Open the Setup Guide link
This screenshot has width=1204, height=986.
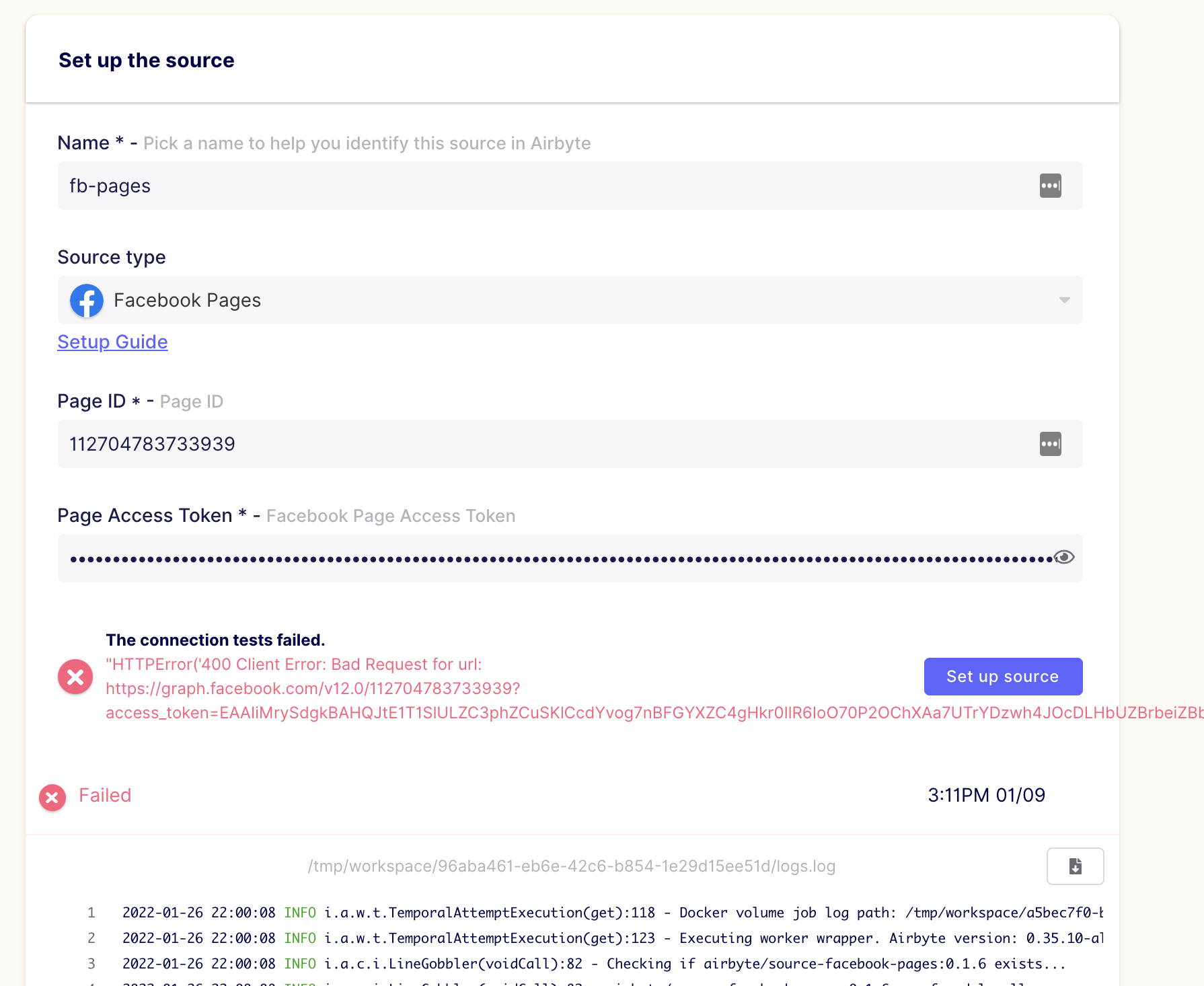pos(112,342)
